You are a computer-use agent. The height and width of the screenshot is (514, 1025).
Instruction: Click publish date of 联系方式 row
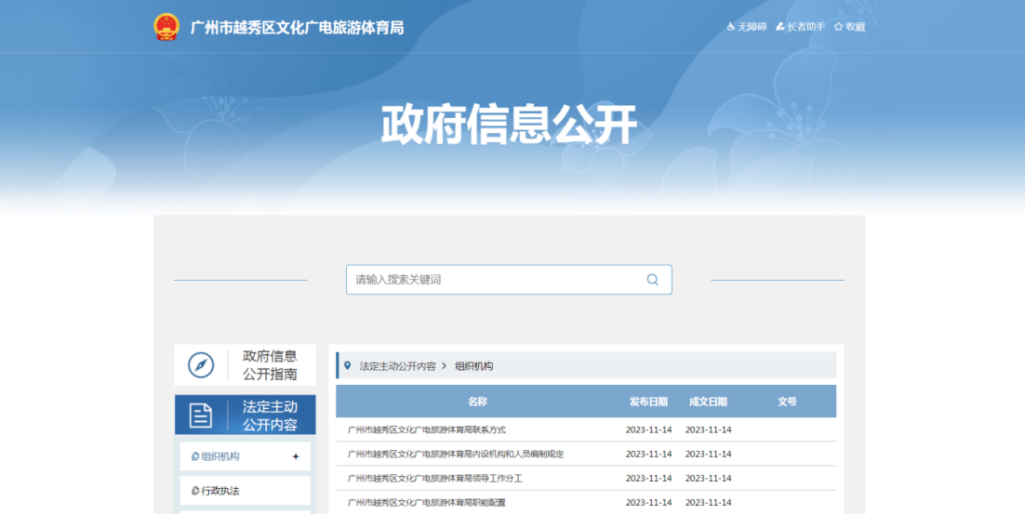coord(648,430)
